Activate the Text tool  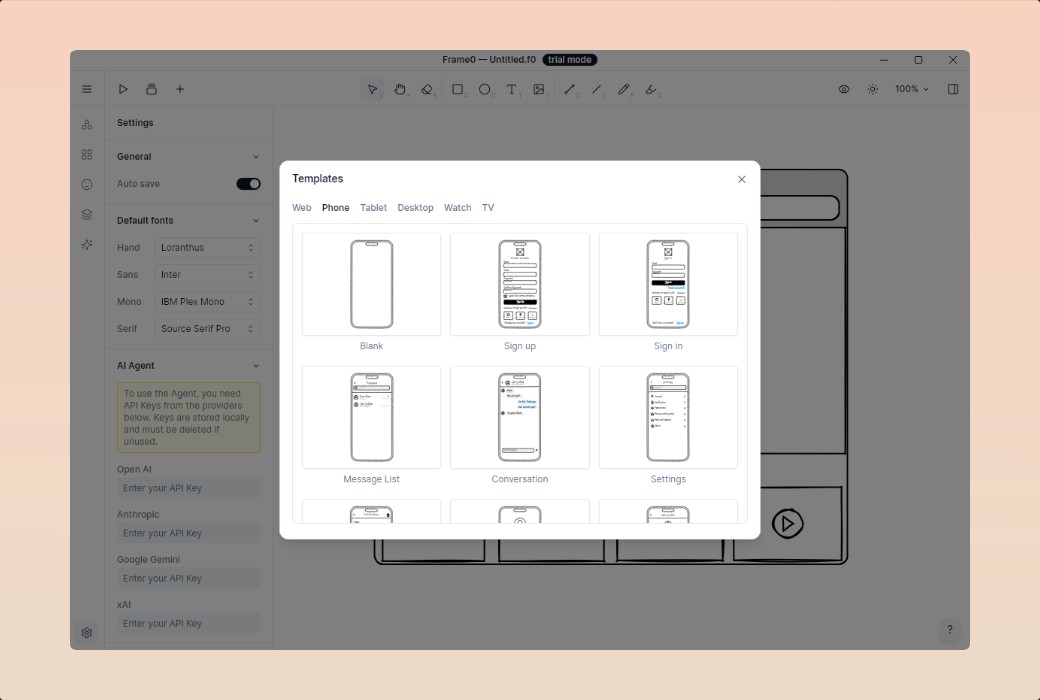512,89
